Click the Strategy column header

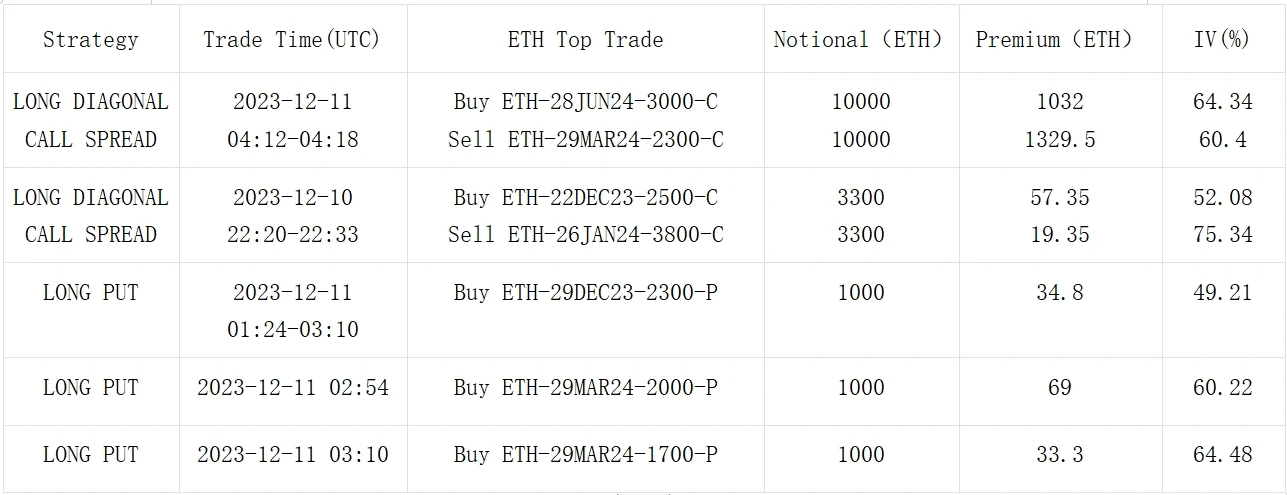[90, 40]
